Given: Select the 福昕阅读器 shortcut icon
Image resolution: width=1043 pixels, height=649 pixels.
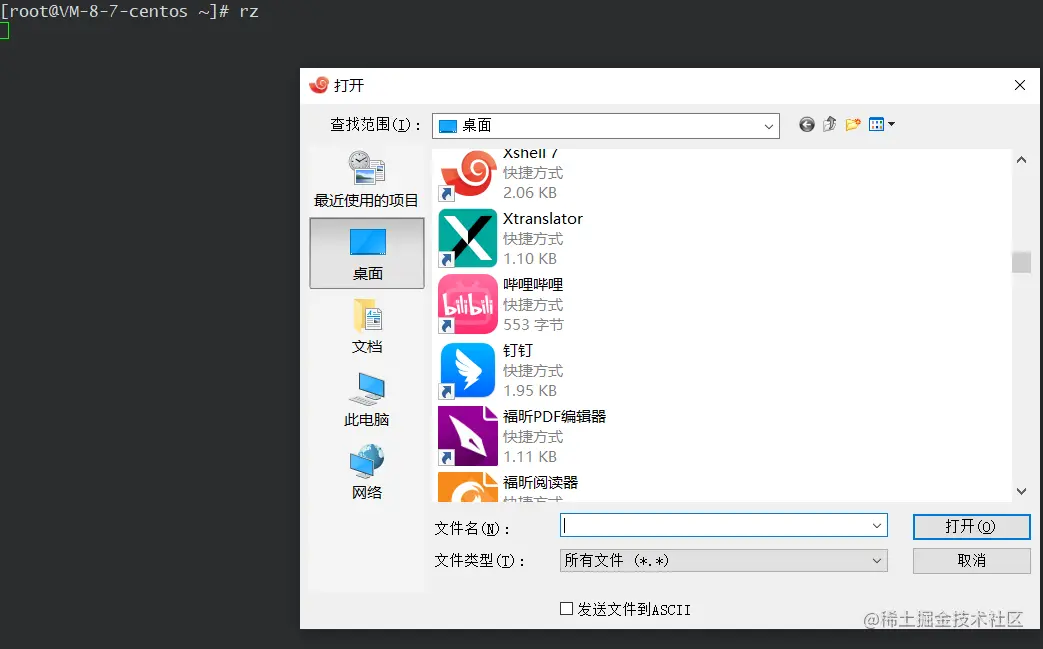Looking at the screenshot, I should coord(468,487).
